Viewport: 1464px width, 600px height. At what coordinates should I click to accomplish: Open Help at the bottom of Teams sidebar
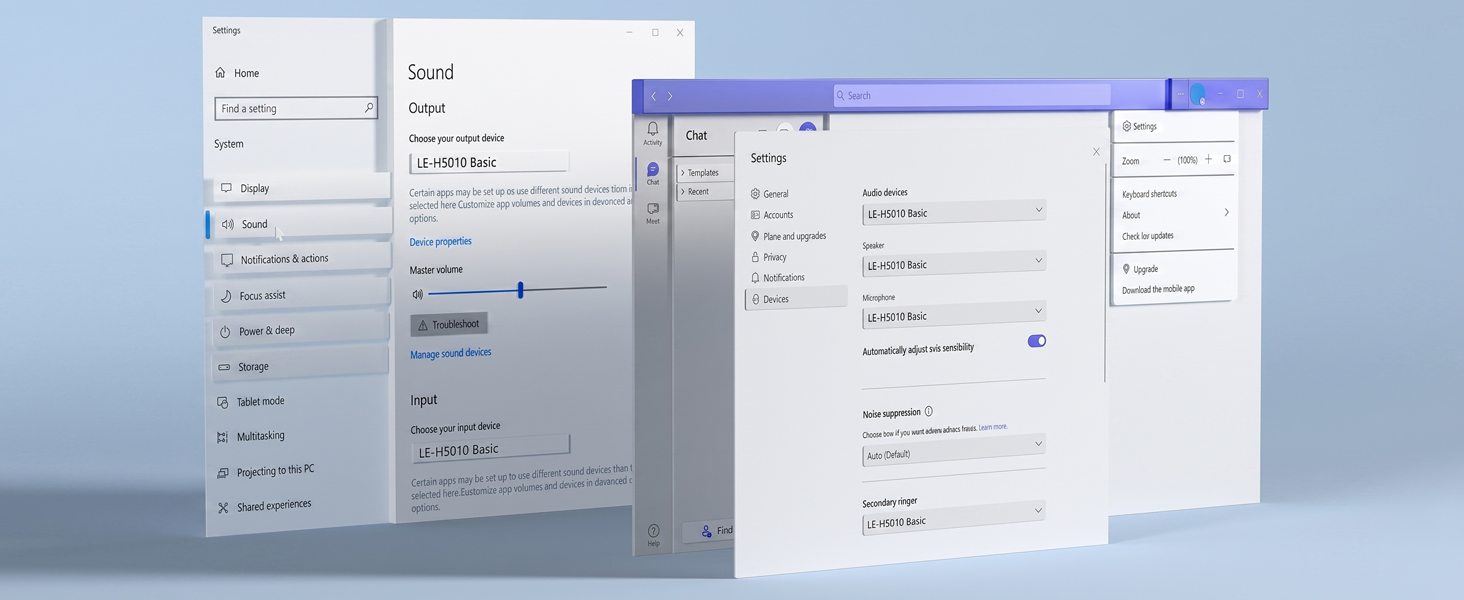point(653,536)
